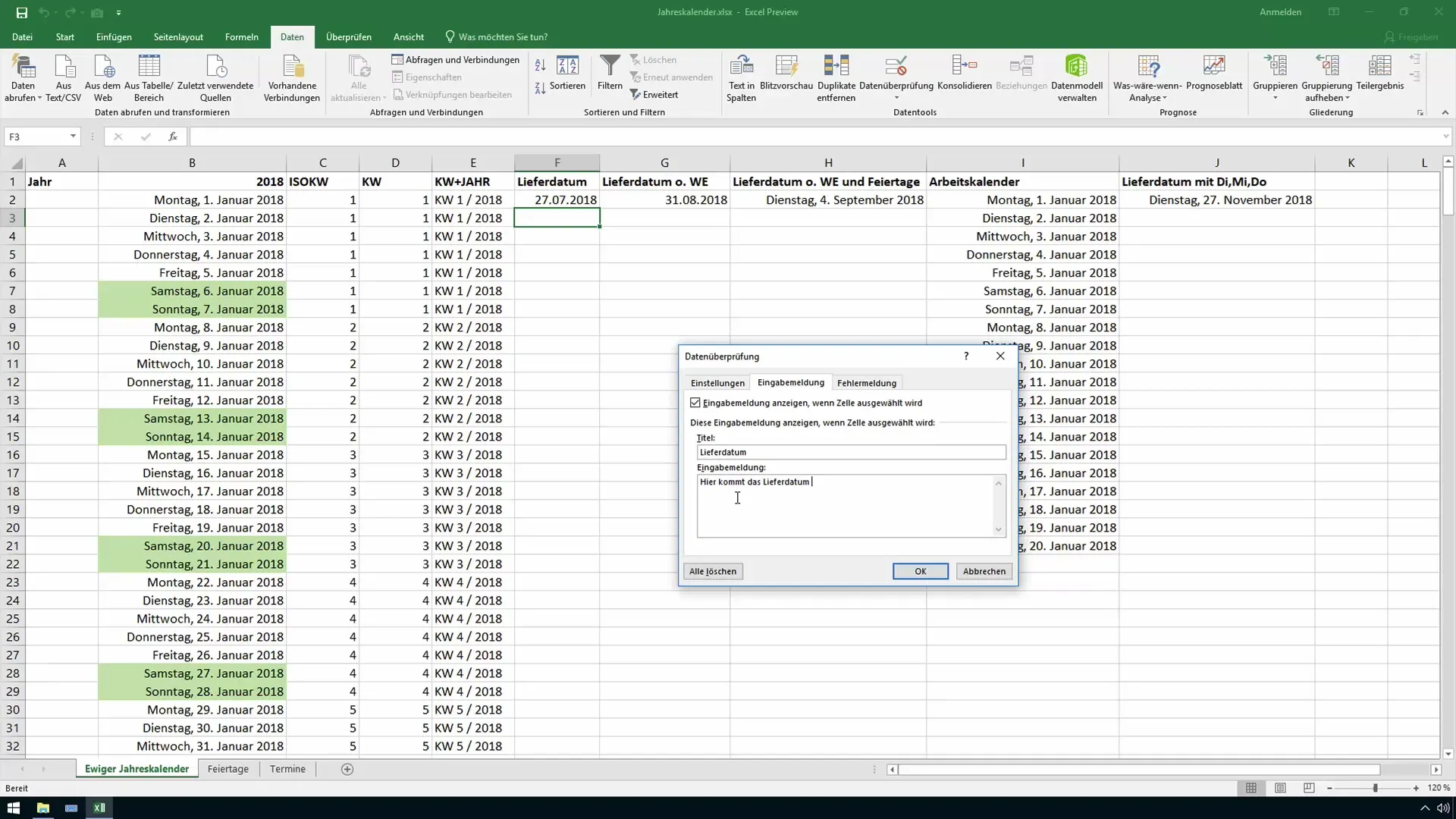Open Aus Text/CSV import
Viewport: 1456px width, 819px height.
pyautogui.click(x=63, y=79)
